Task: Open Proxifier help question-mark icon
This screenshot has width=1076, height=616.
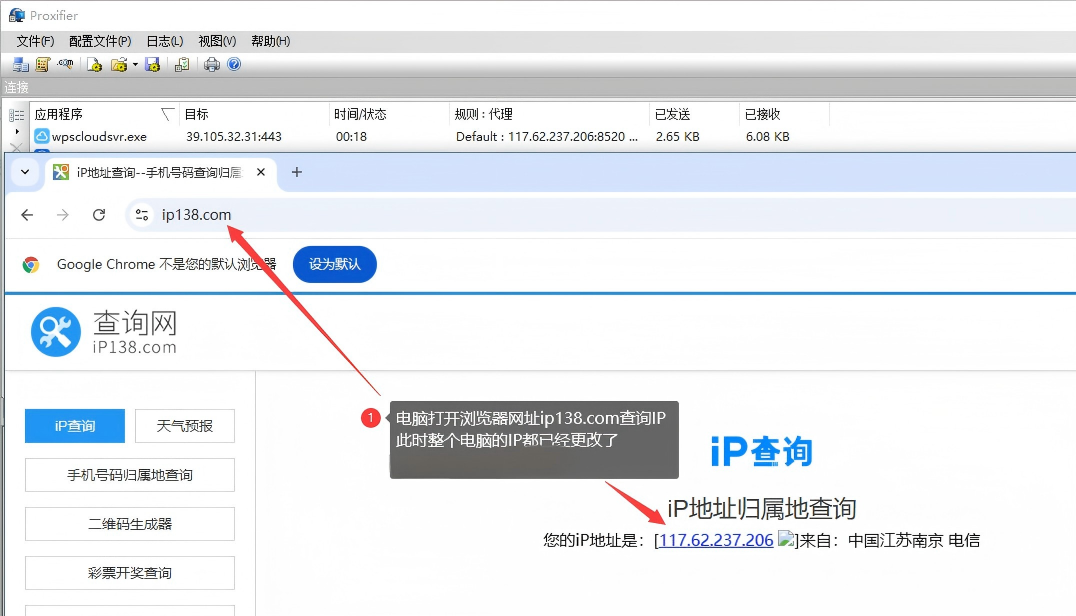Action: coord(234,64)
